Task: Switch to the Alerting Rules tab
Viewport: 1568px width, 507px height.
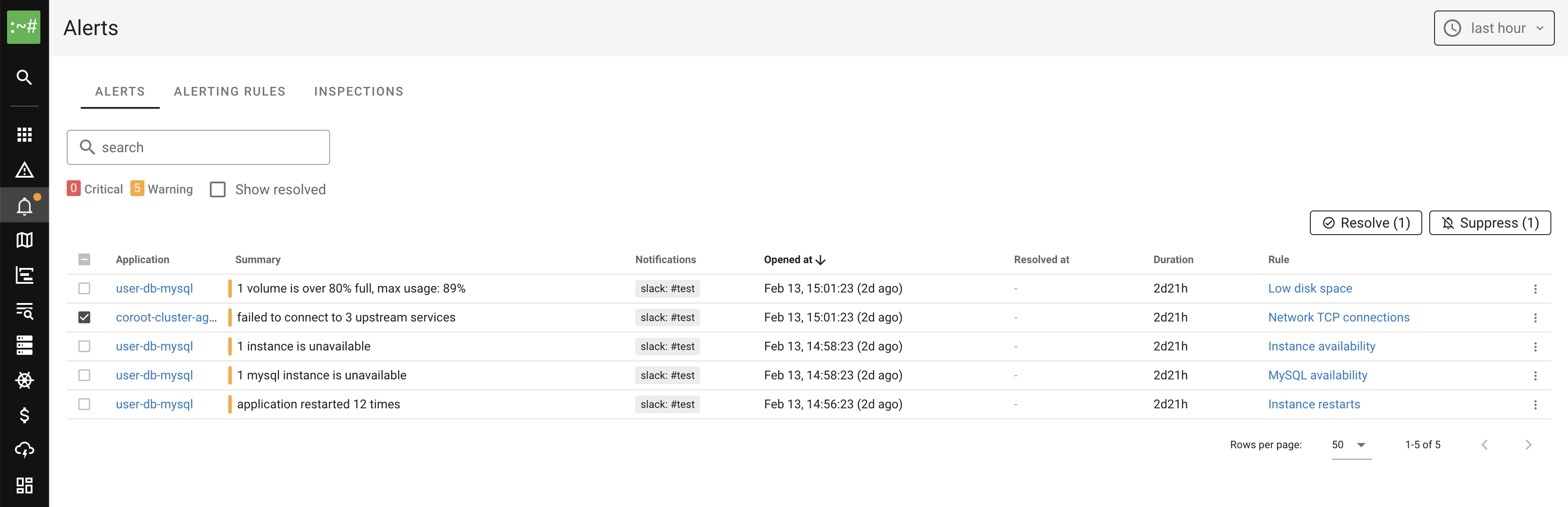Action: pos(230,92)
